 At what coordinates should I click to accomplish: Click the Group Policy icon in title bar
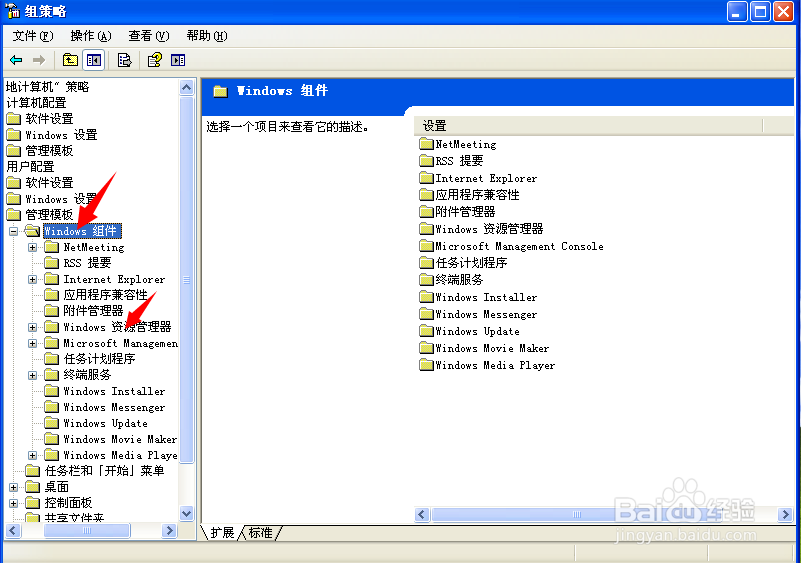point(12,10)
